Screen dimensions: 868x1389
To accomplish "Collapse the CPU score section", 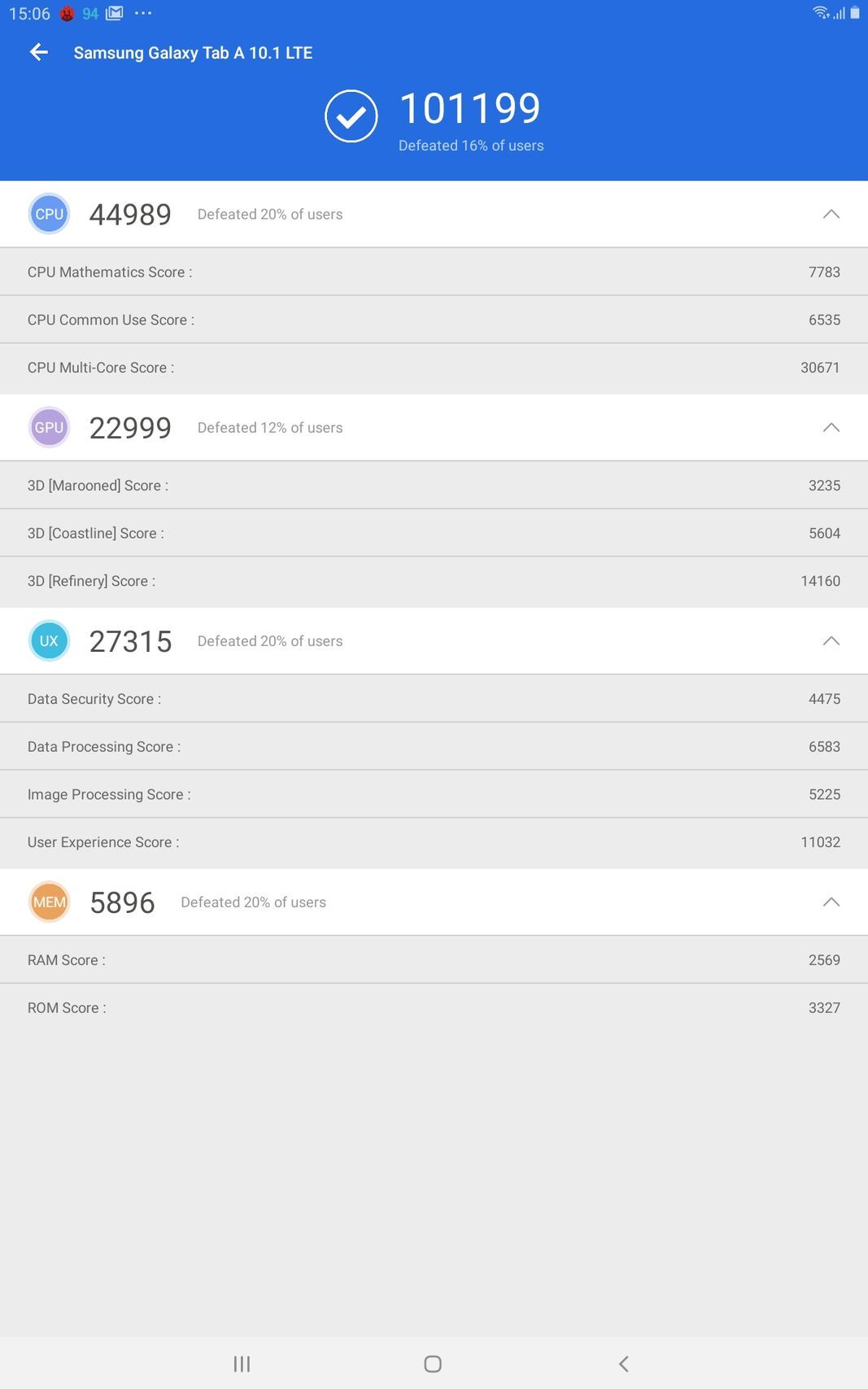I will pos(831,214).
